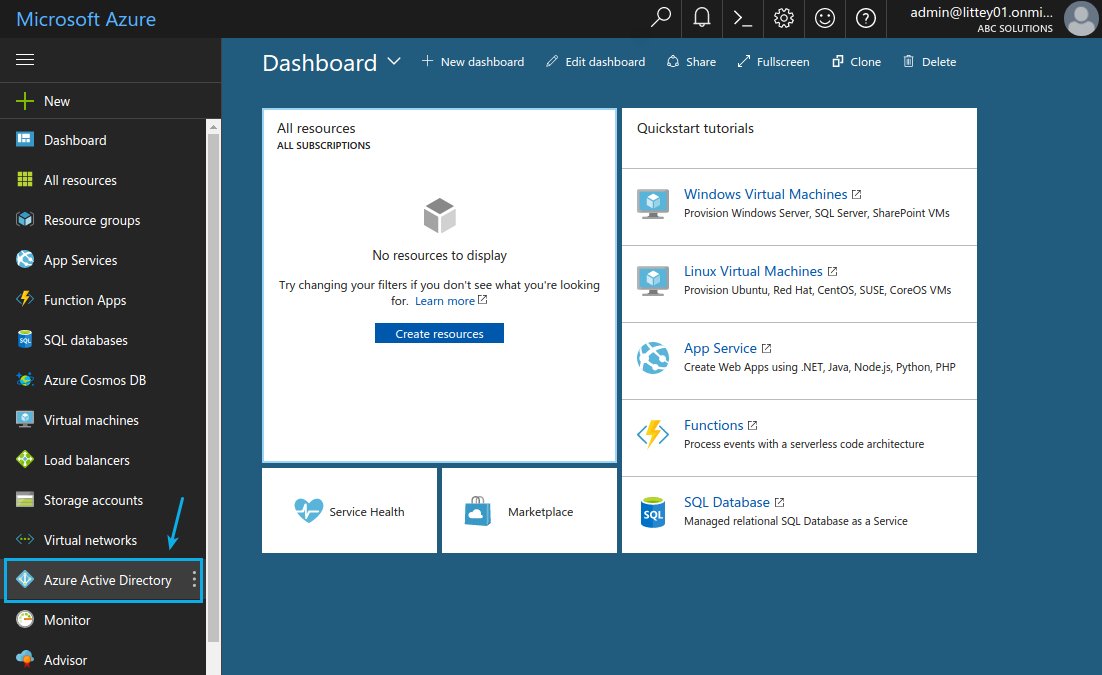Click the Marketplace shopping bag icon
The height and width of the screenshot is (675, 1102).
coord(478,511)
